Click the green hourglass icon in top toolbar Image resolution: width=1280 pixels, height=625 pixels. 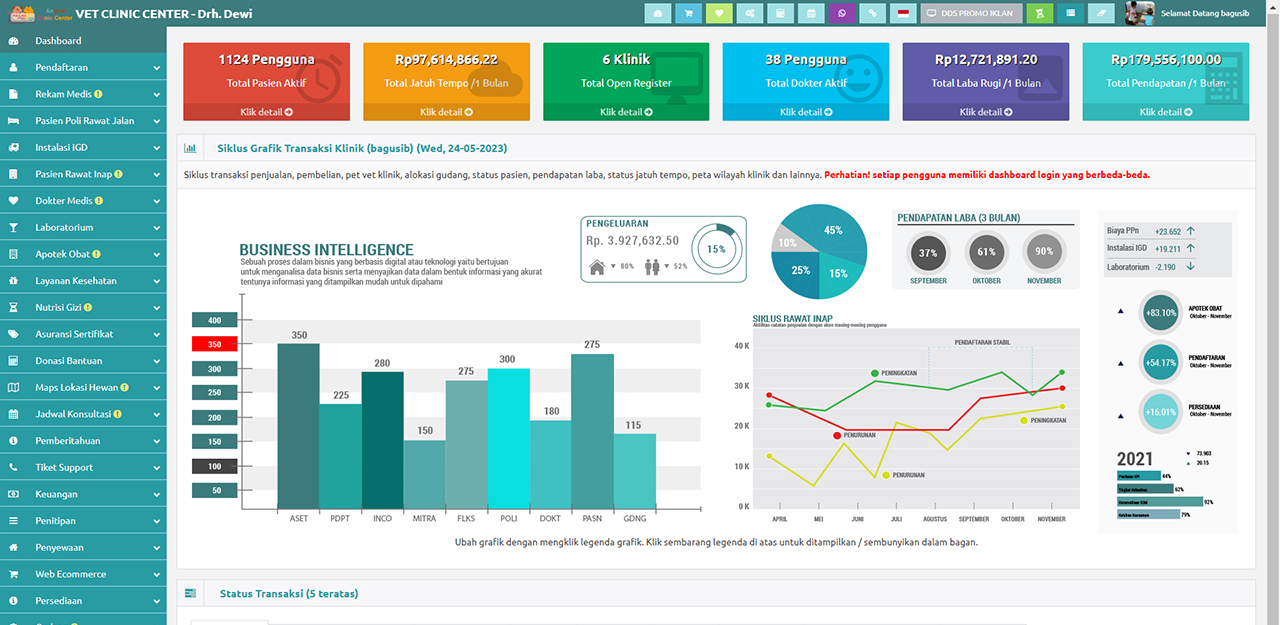[1040, 13]
